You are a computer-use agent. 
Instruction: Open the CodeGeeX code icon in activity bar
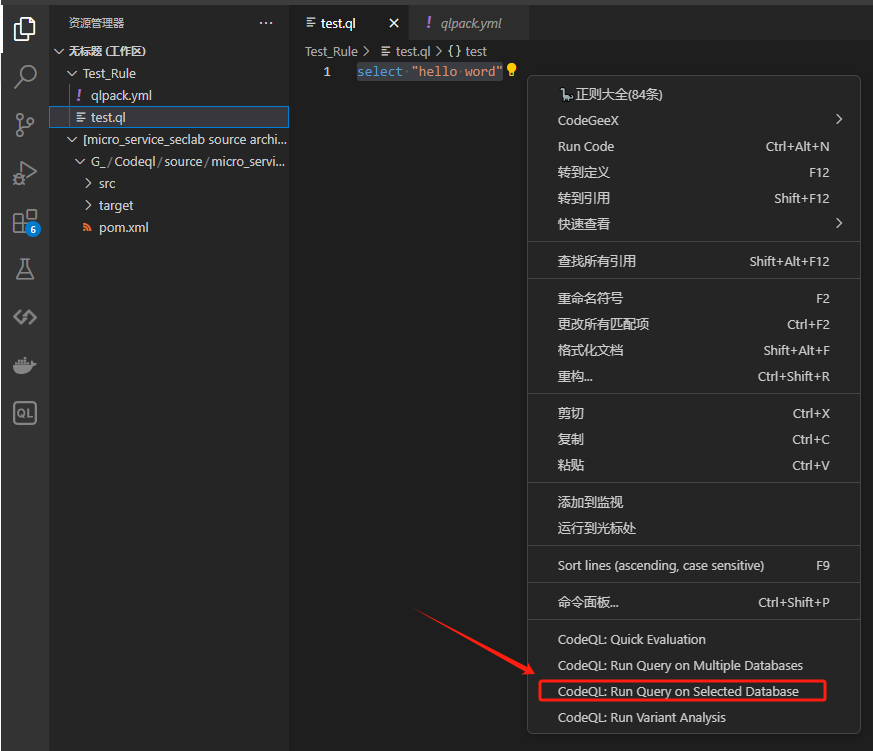click(24, 317)
